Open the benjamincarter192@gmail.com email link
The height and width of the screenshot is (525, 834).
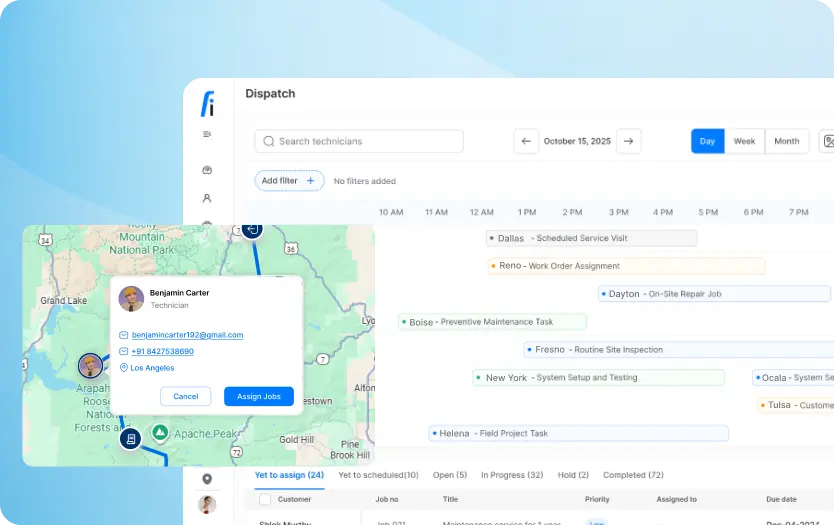pos(187,335)
